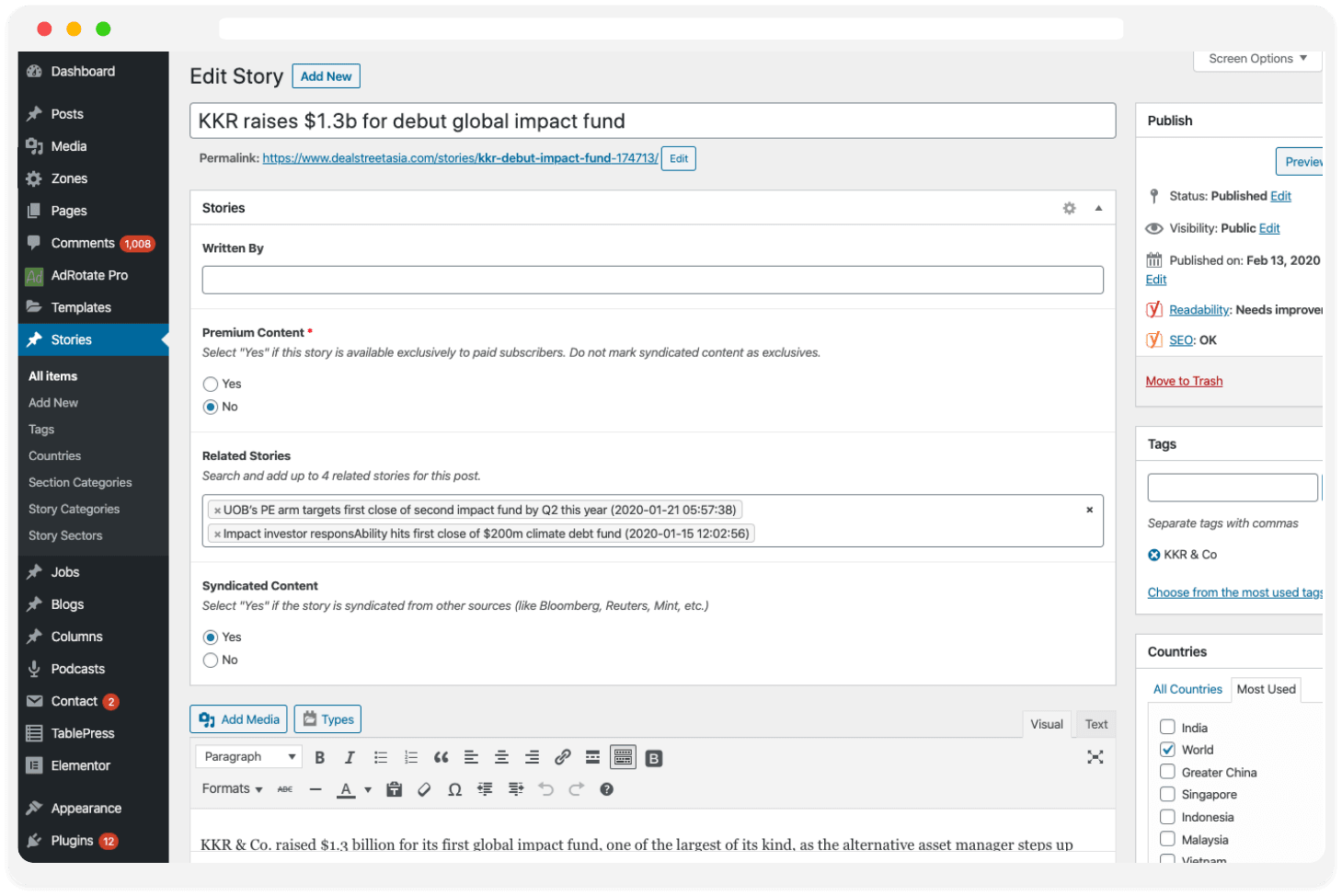Image resolution: width=1342 pixels, height=896 pixels.
Task: Open the Story Categories submenu item
Action: [x=74, y=509]
